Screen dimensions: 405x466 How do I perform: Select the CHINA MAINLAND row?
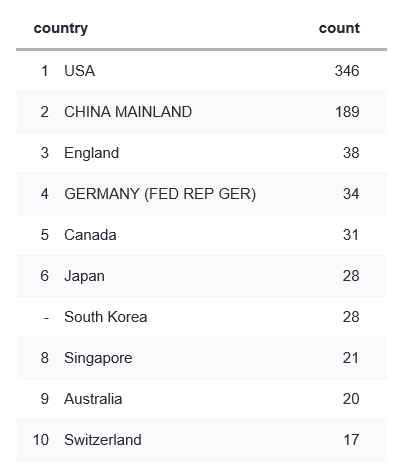pyautogui.click(x=202, y=112)
